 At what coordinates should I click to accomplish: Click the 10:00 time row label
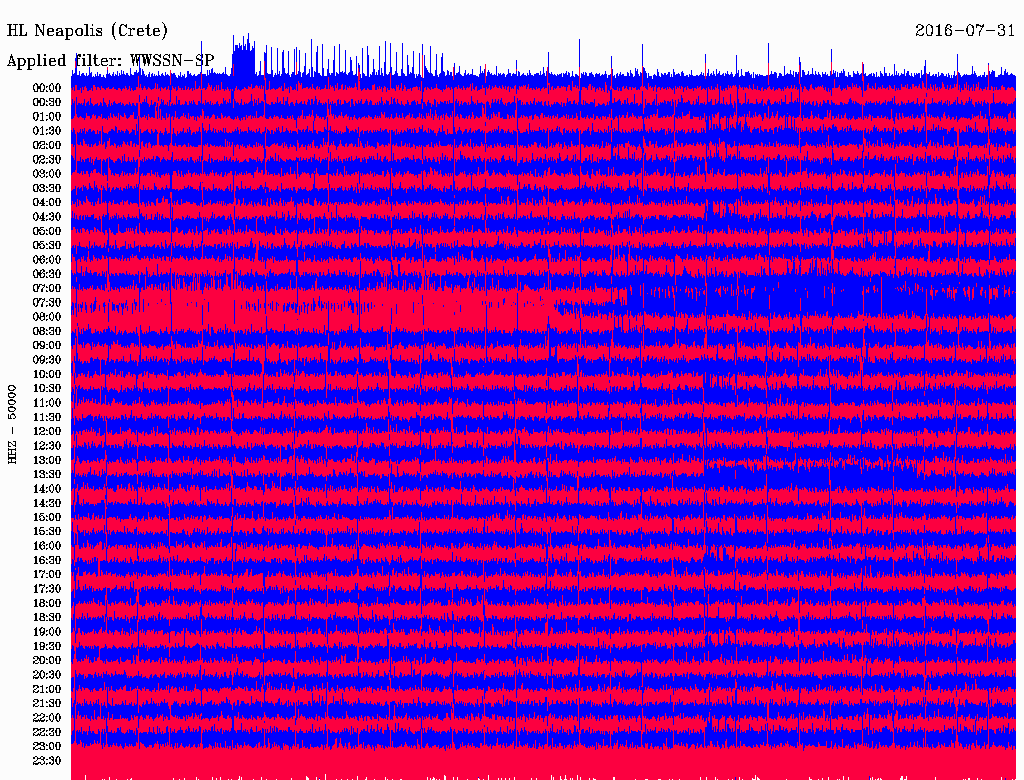(x=47, y=374)
